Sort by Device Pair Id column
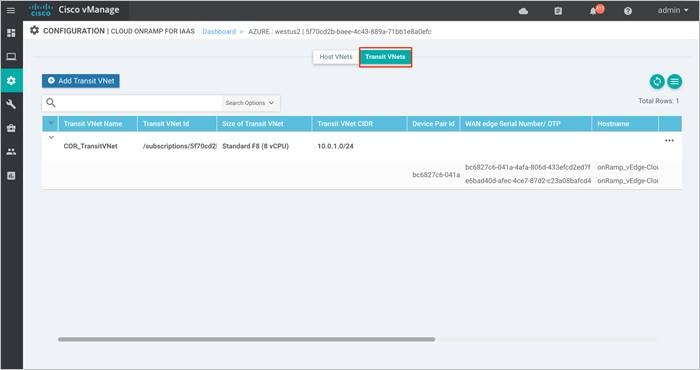This screenshot has height=370, width=700. click(433, 124)
